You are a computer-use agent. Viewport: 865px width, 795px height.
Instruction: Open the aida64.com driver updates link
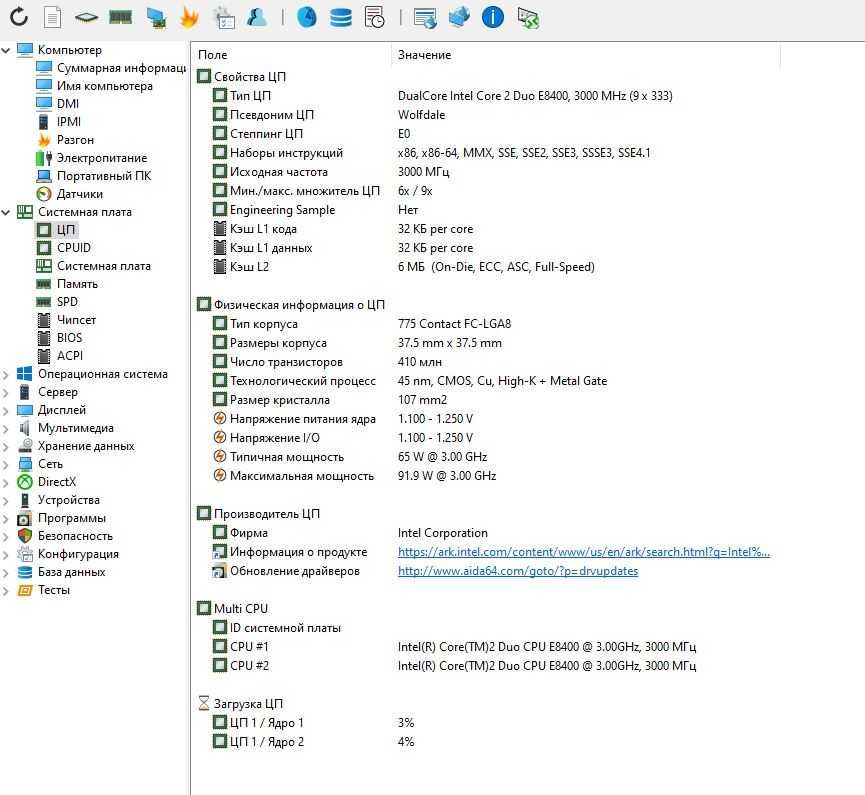tap(517, 571)
